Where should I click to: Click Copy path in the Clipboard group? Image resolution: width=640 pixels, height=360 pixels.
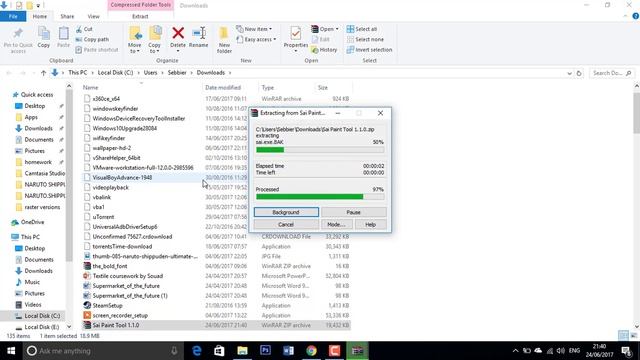point(92,40)
